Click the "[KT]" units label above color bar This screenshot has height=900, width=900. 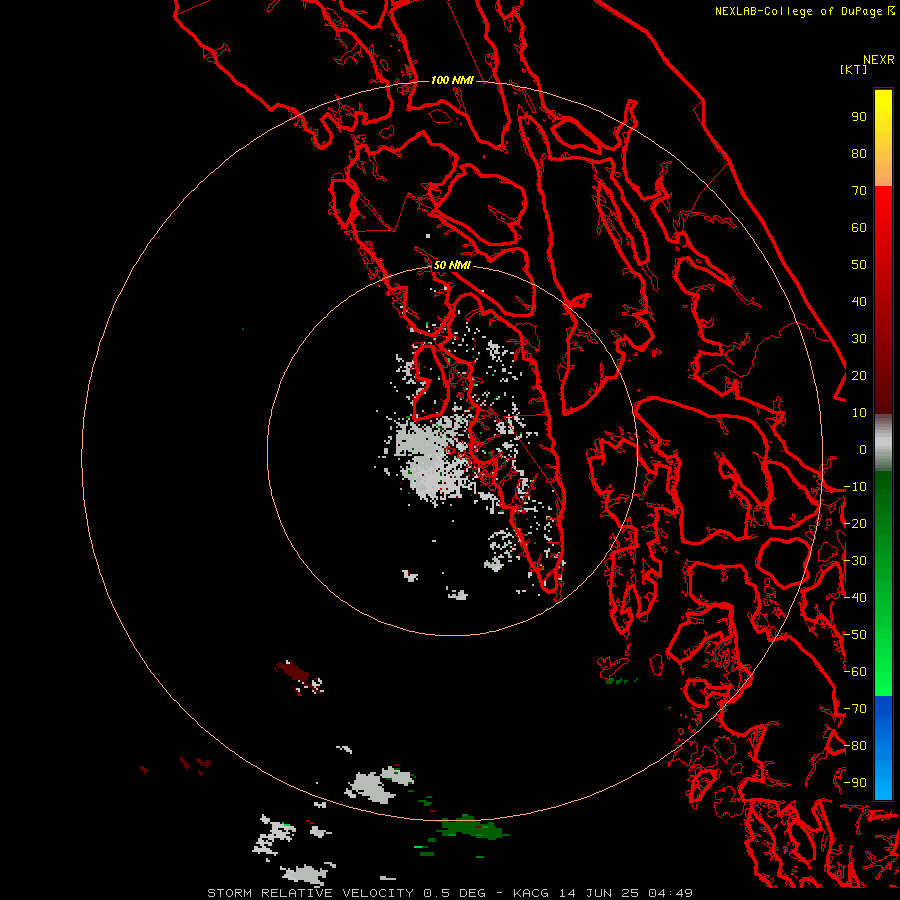pyautogui.click(x=854, y=69)
